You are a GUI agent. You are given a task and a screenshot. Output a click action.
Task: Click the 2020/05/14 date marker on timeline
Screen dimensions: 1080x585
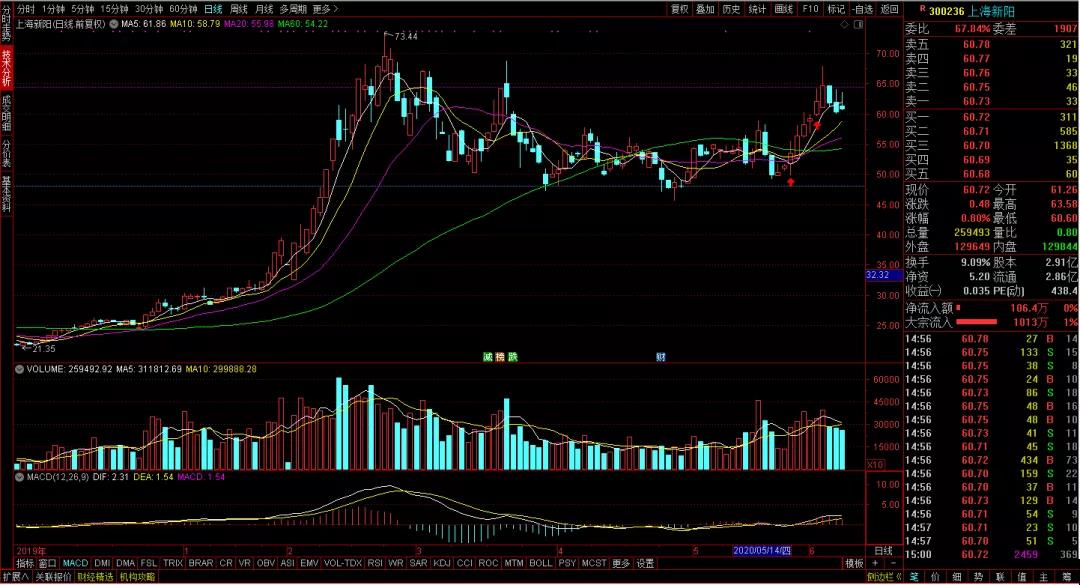(x=762, y=551)
